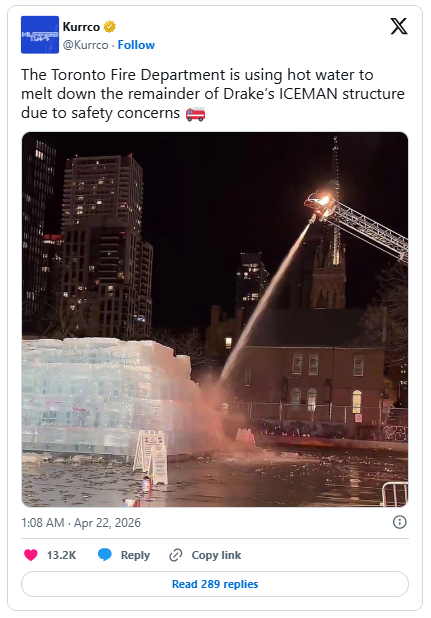Click the fire engine emoji
This screenshot has height=618, width=431.
(x=195, y=114)
